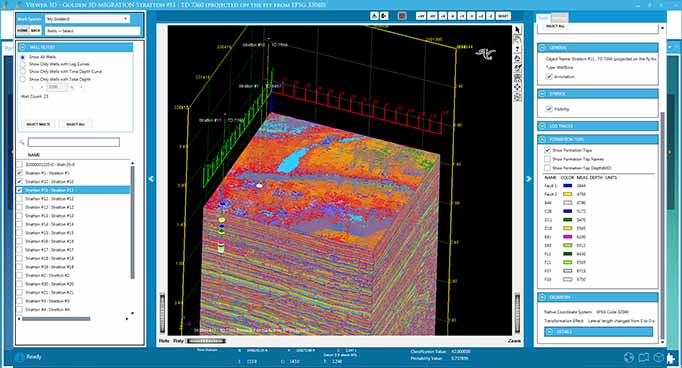This screenshot has width=682, height=368.
Task: Collapse the GENERAL section
Action: pyautogui.click(x=542, y=47)
